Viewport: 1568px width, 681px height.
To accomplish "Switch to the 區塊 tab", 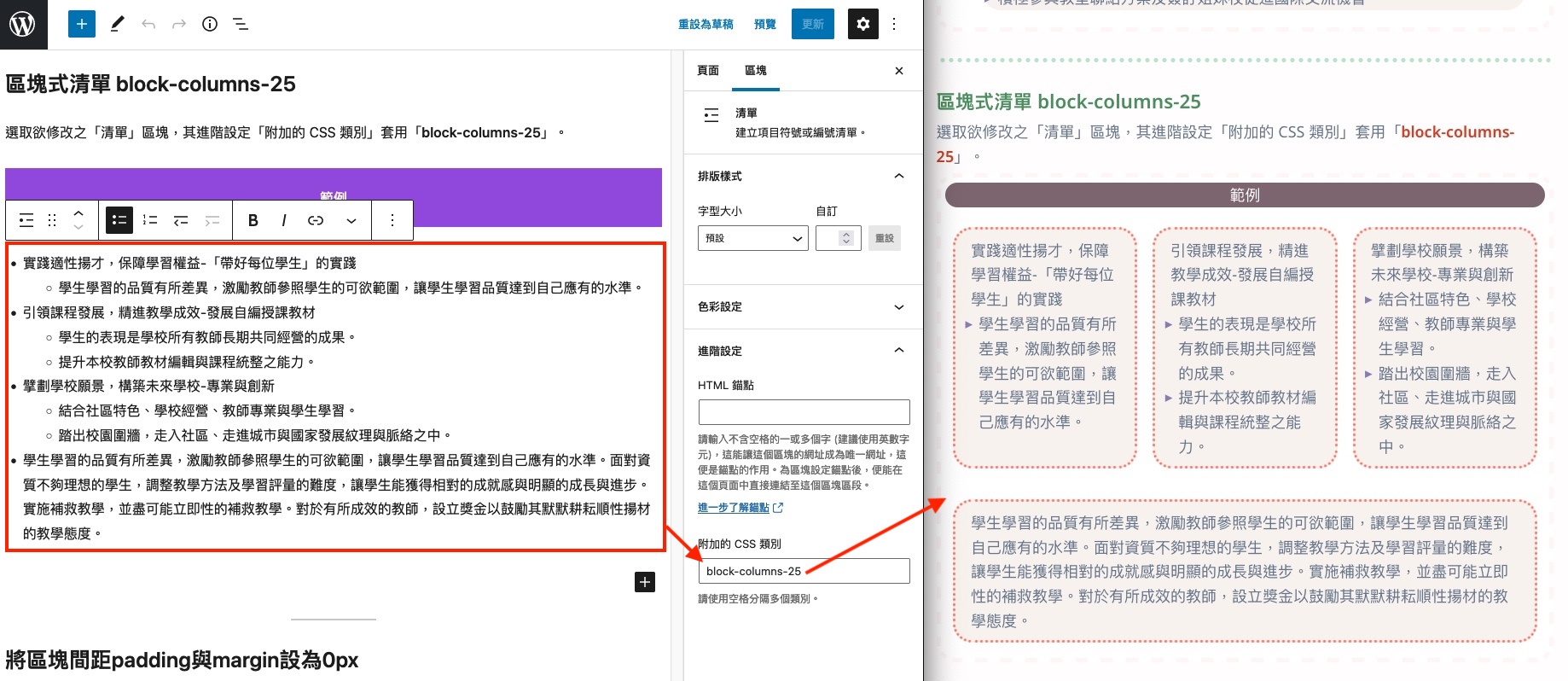I will 756,71.
